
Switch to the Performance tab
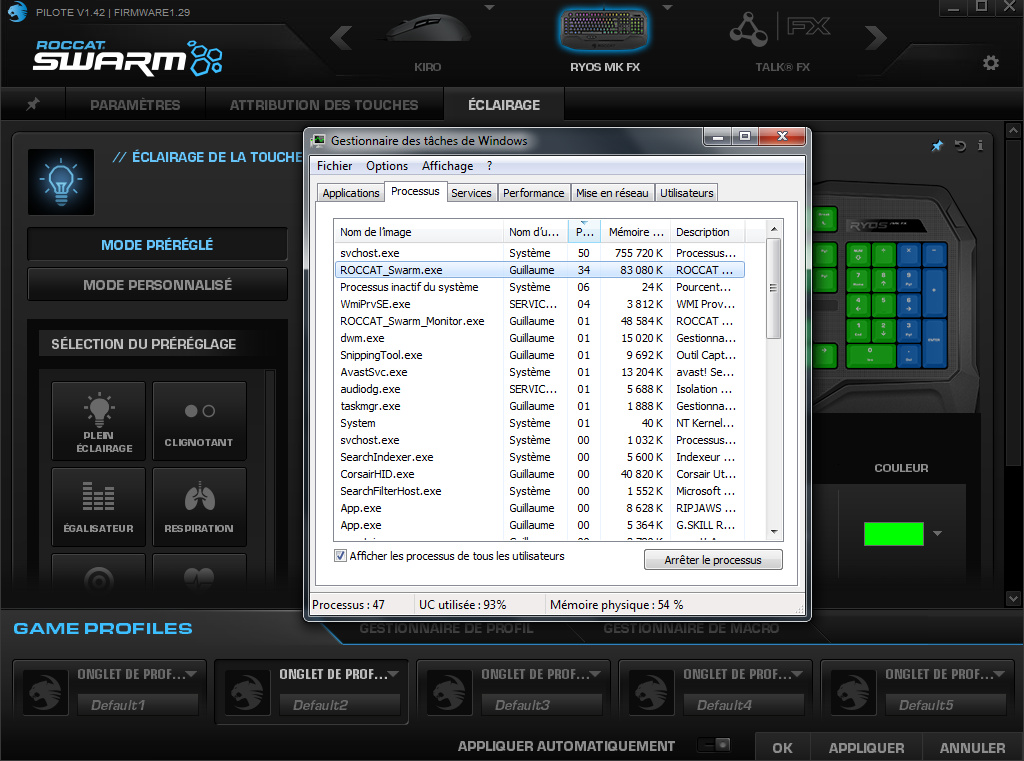pos(533,193)
